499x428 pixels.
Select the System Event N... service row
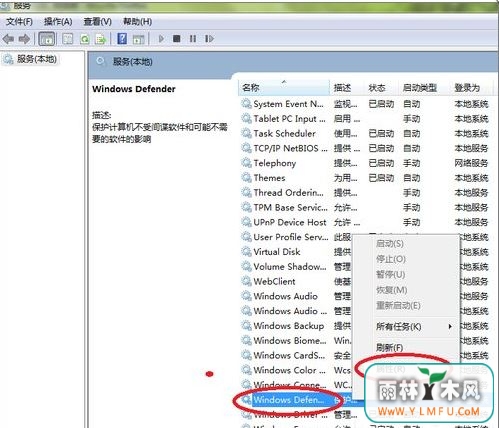pyautogui.click(x=365, y=104)
